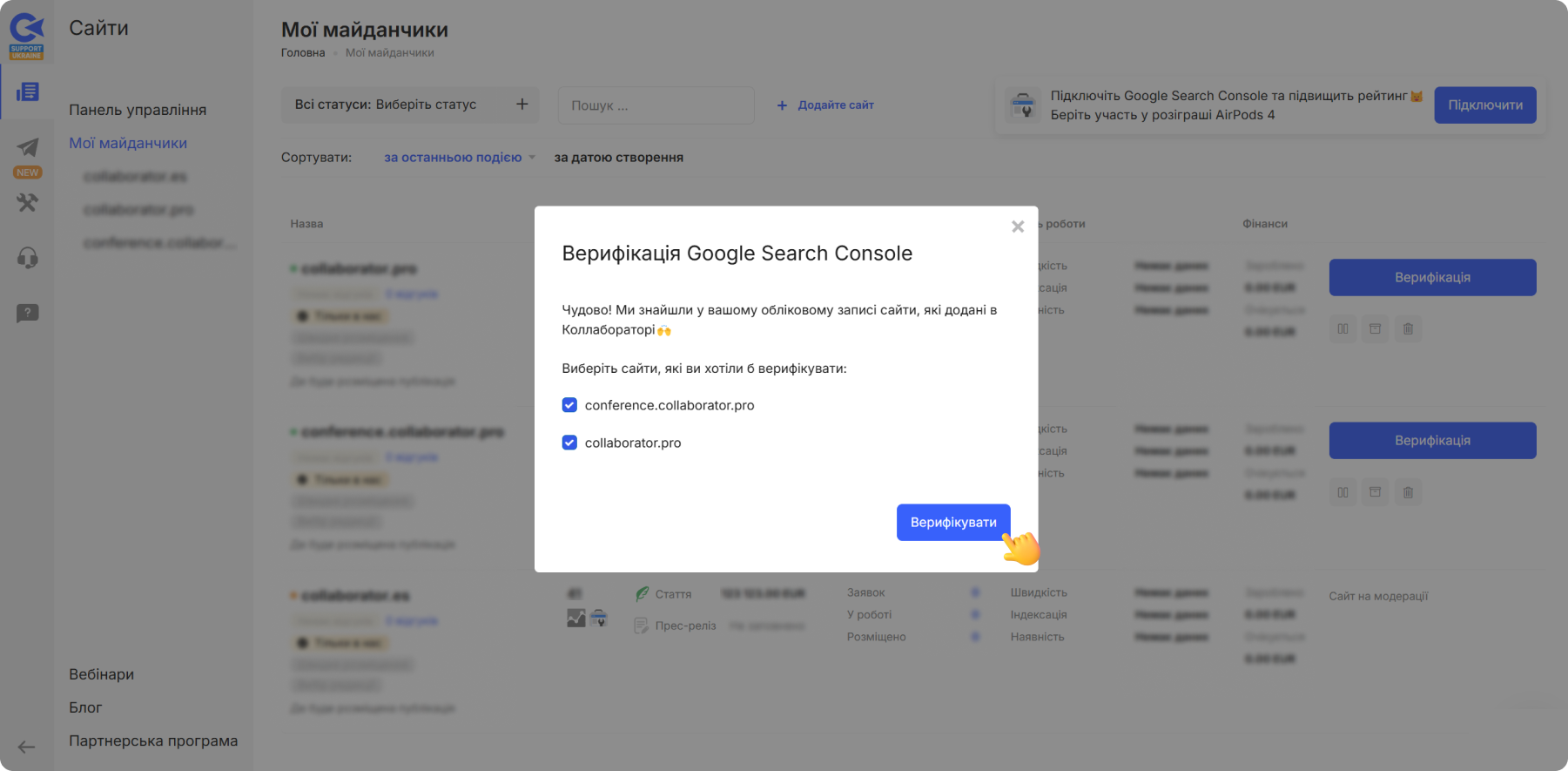Click the Назва column header
The width and height of the screenshot is (1568, 771).
tap(306, 224)
